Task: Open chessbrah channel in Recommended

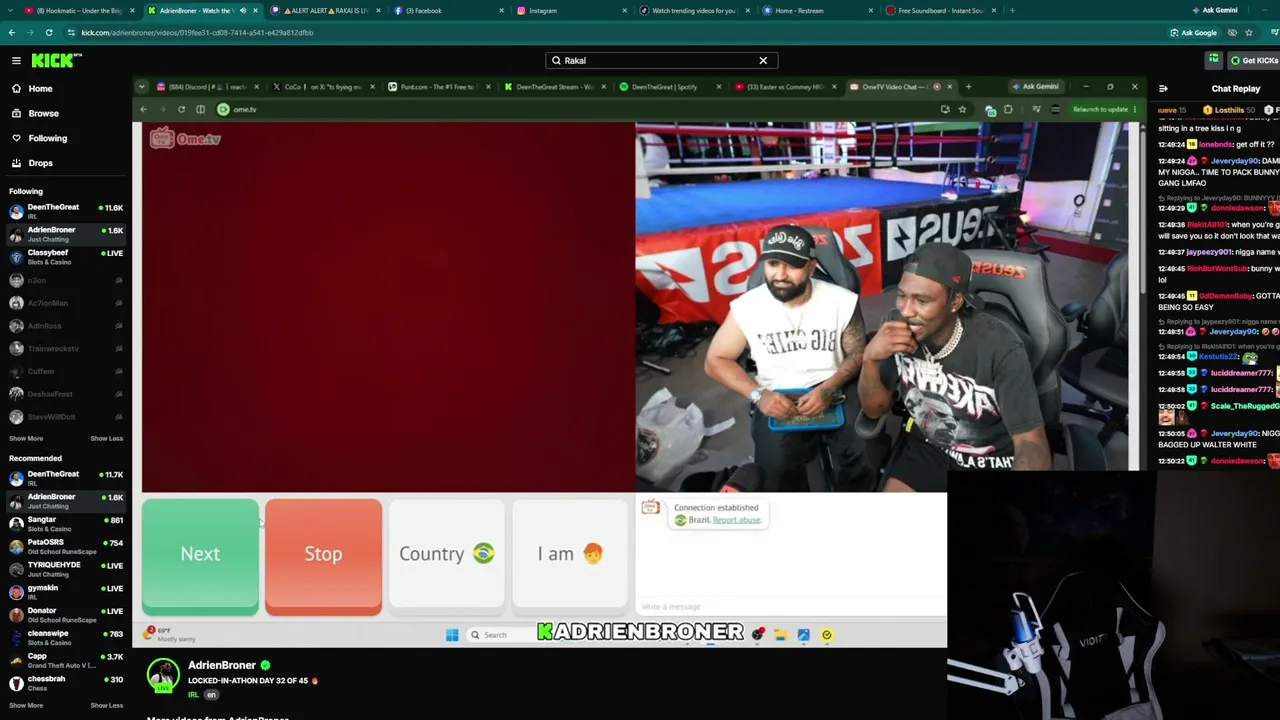Action: (65, 683)
